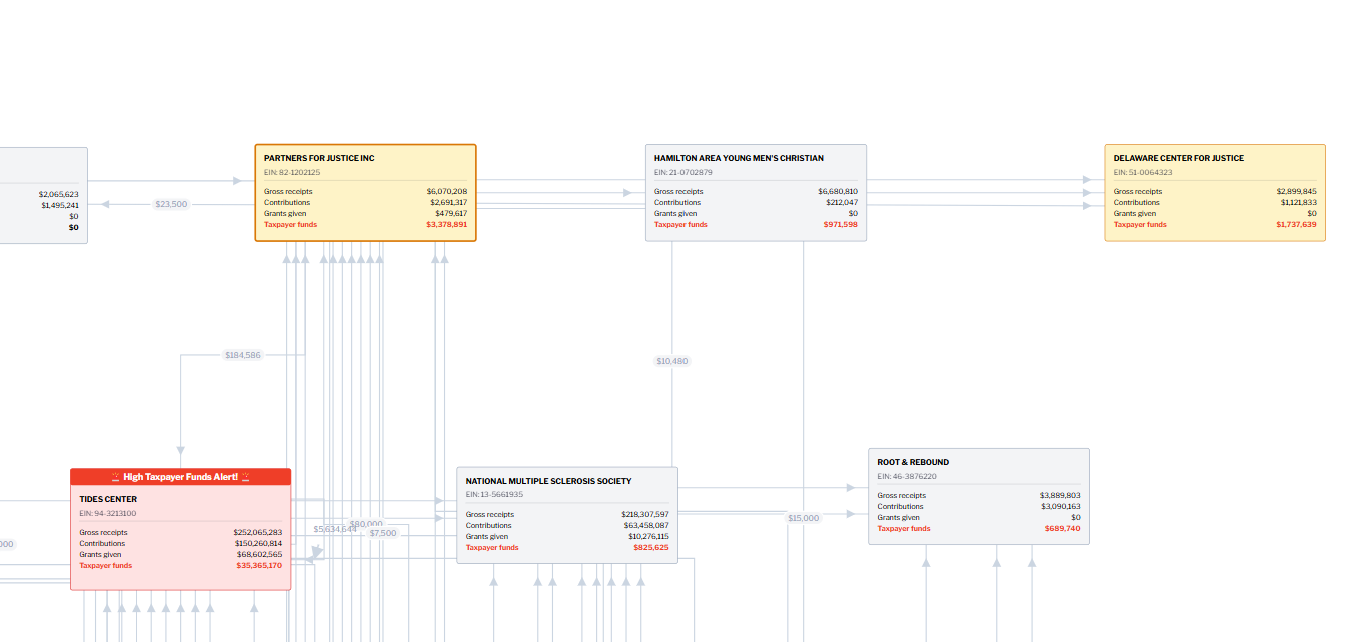
Task: Click taxpayer funds amount $3,378,891
Action: [x=447, y=224]
